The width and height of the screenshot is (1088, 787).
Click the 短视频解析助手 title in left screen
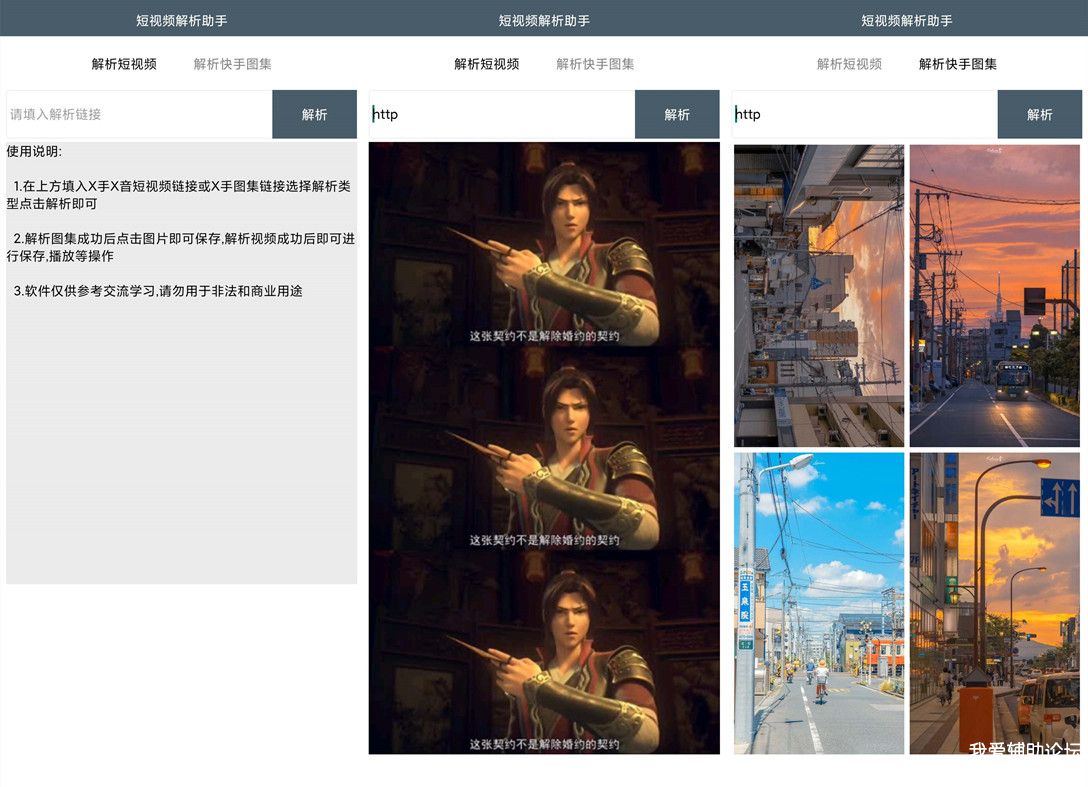coord(181,21)
